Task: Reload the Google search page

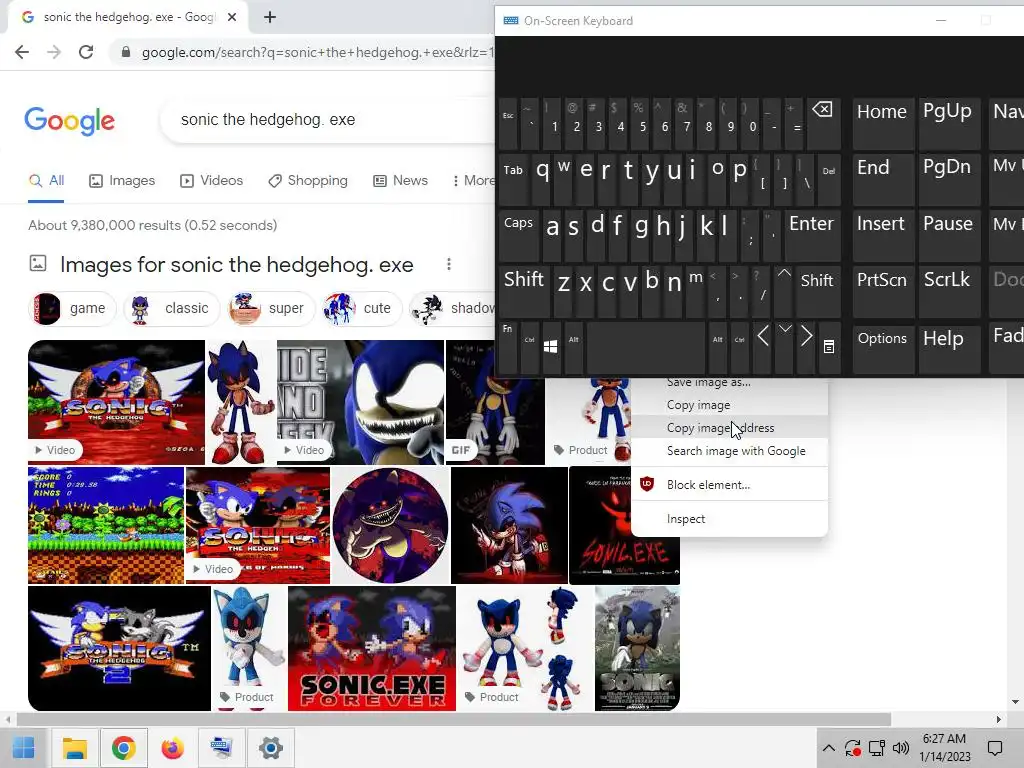Action: click(86, 52)
